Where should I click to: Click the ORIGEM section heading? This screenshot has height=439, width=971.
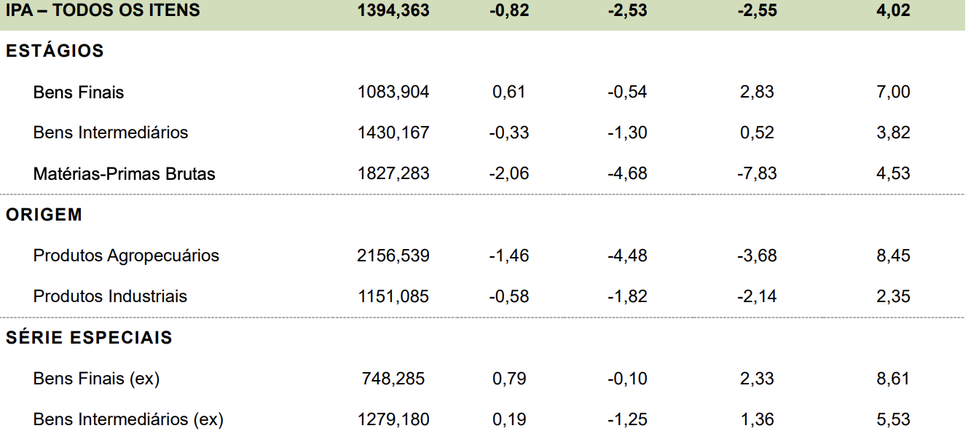click(44, 215)
